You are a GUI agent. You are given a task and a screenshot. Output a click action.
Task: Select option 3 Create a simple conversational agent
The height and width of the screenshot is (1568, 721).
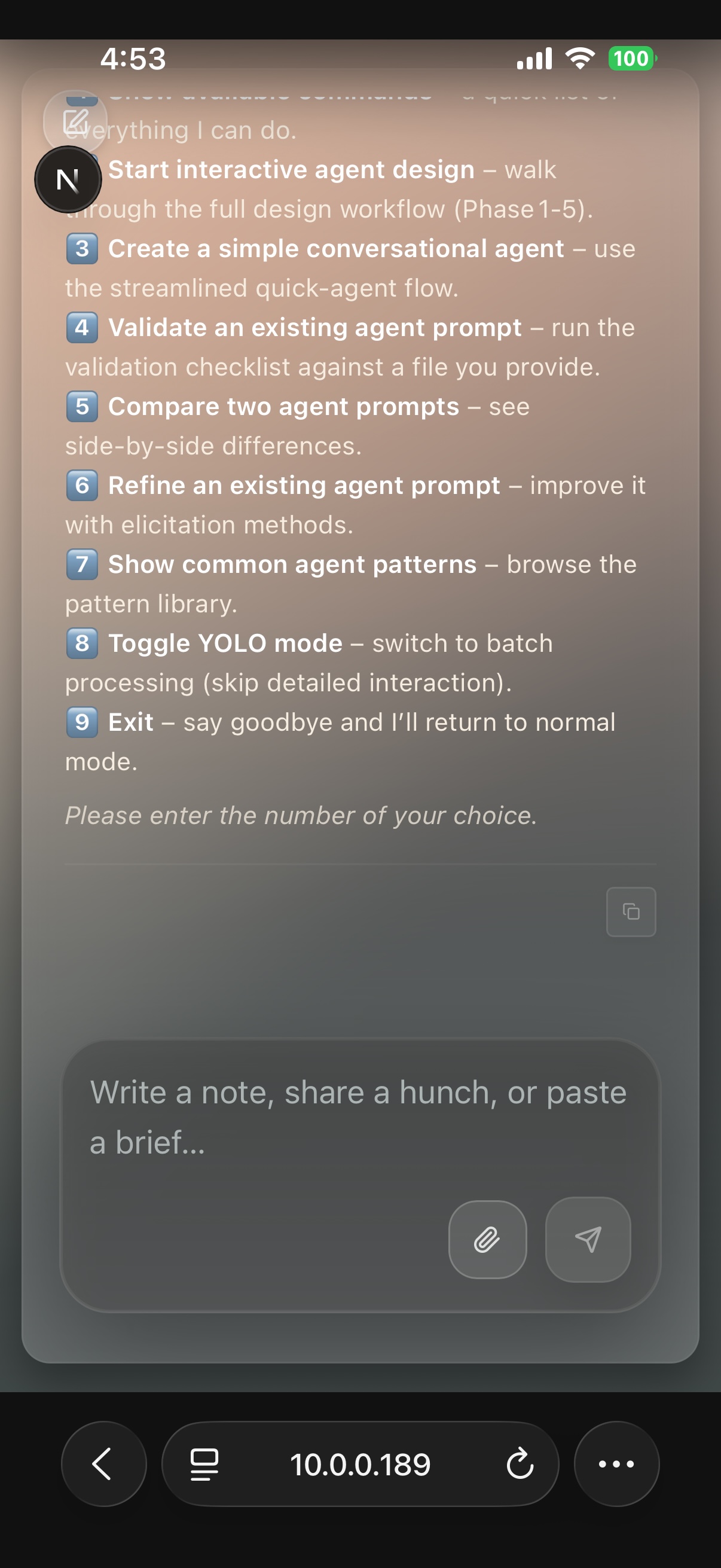(x=336, y=249)
